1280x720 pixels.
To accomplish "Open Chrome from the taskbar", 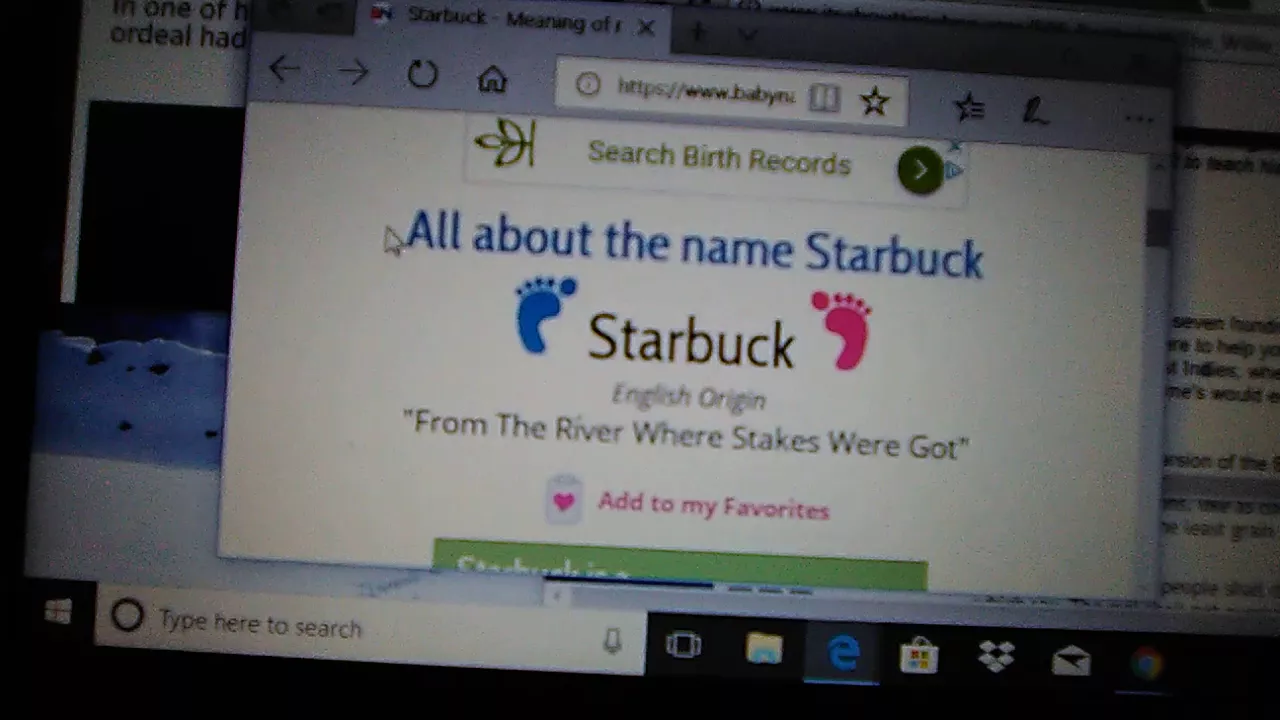I will (1146, 664).
